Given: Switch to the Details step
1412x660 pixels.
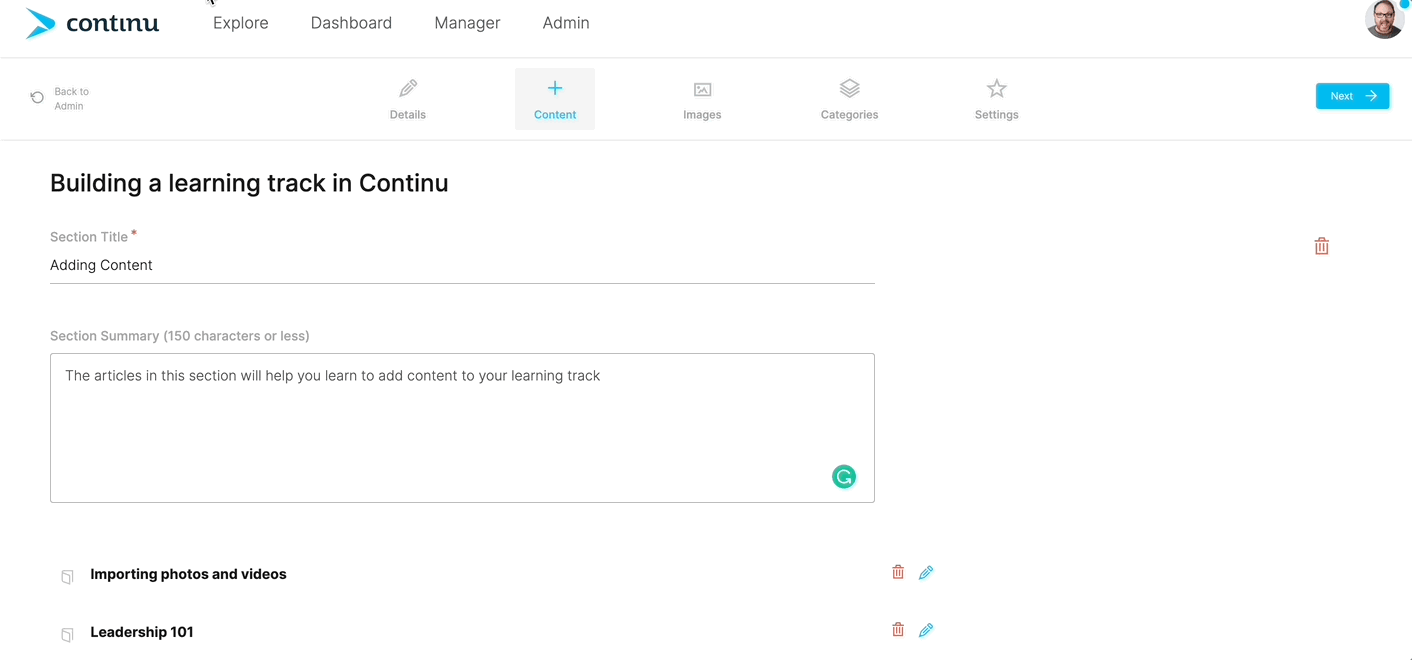Looking at the screenshot, I should coord(408,99).
